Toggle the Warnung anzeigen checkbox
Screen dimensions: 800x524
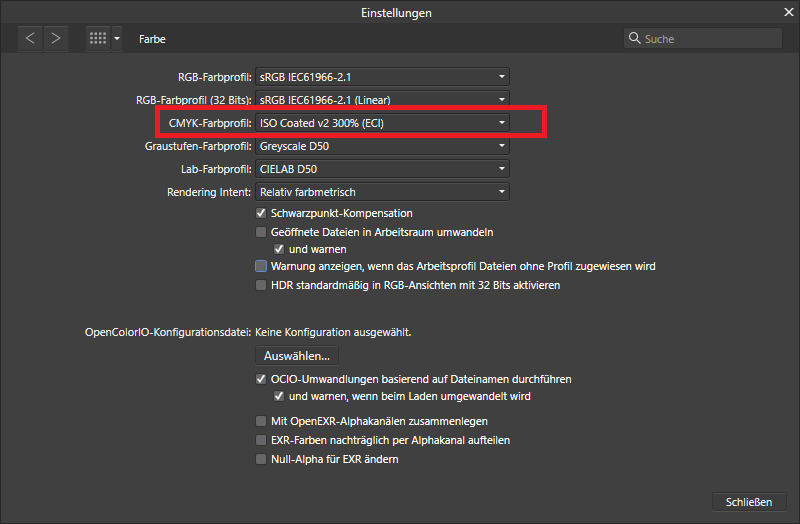tap(261, 267)
